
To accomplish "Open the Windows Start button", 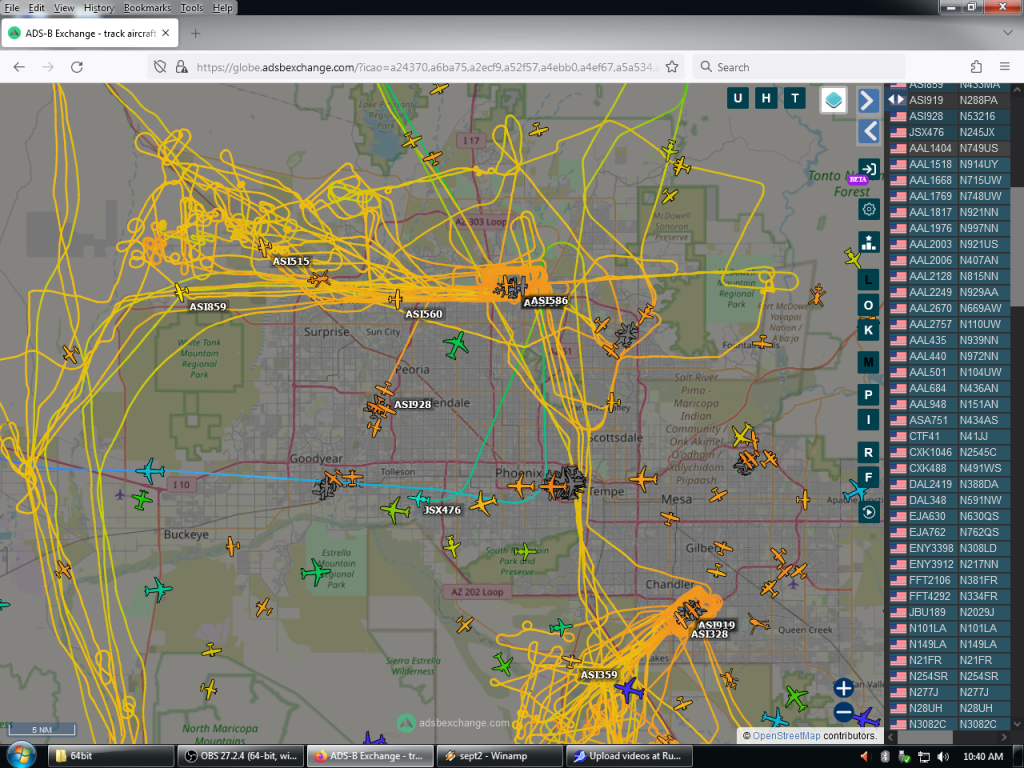I will point(22,756).
